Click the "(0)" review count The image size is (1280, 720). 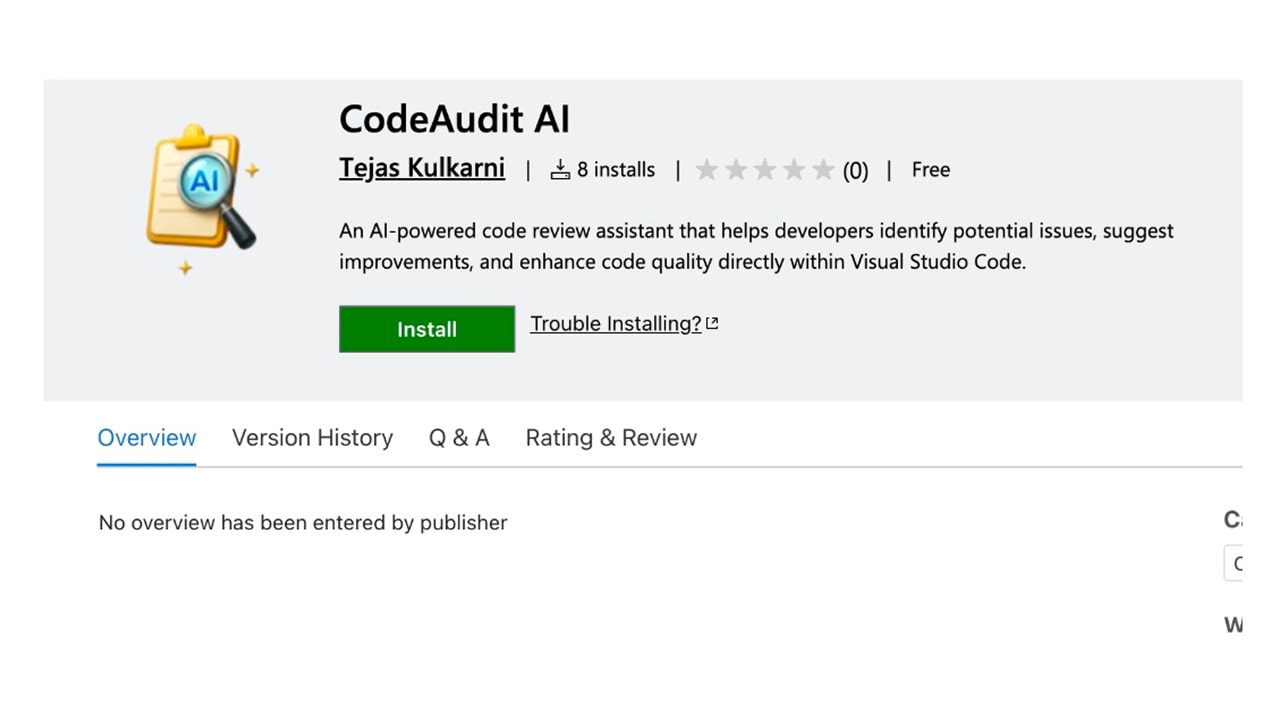pyautogui.click(x=855, y=171)
